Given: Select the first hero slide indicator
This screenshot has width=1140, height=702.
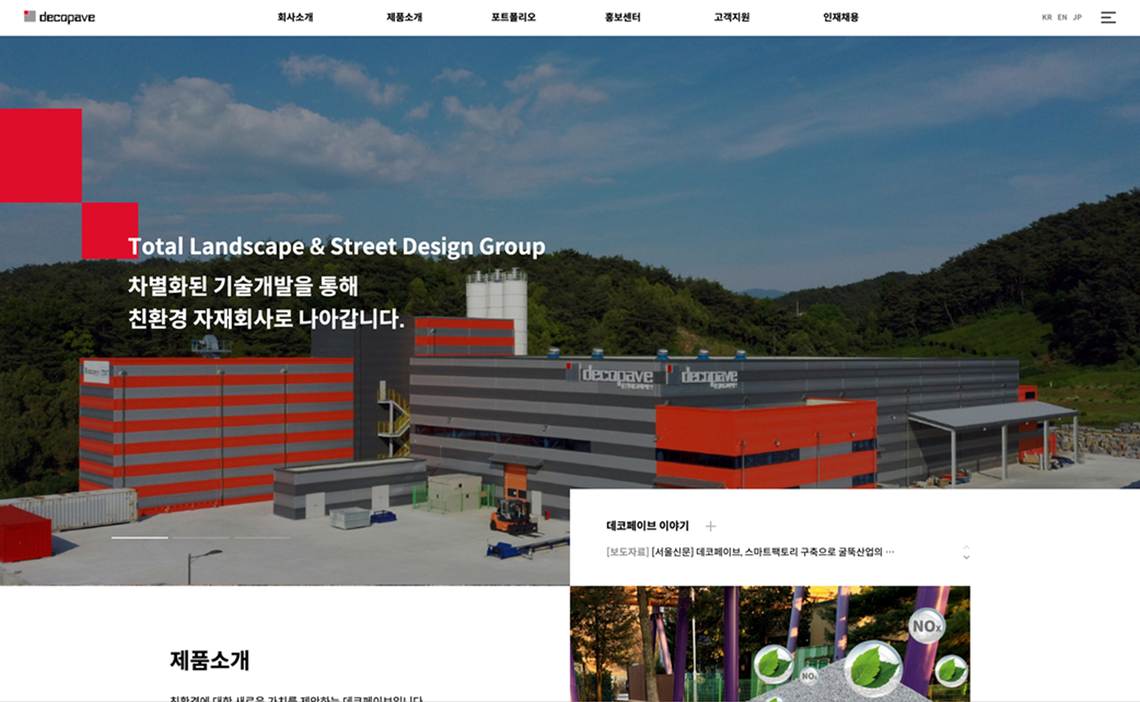Looking at the screenshot, I should tap(139, 538).
